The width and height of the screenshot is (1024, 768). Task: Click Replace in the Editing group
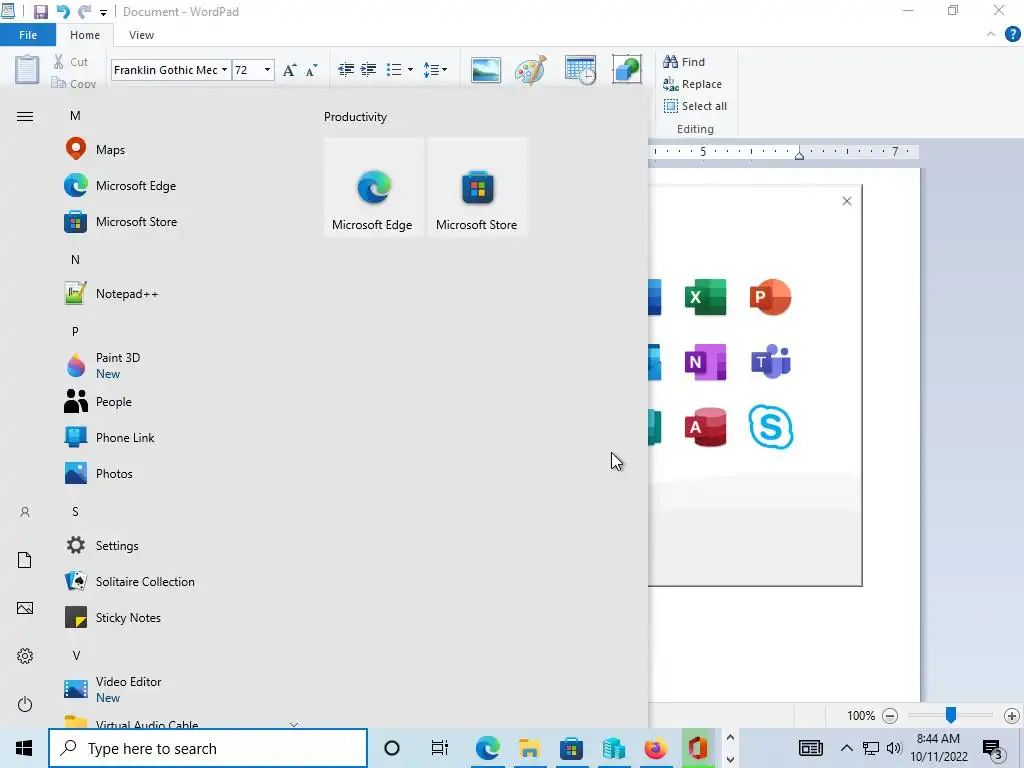[x=692, y=84]
